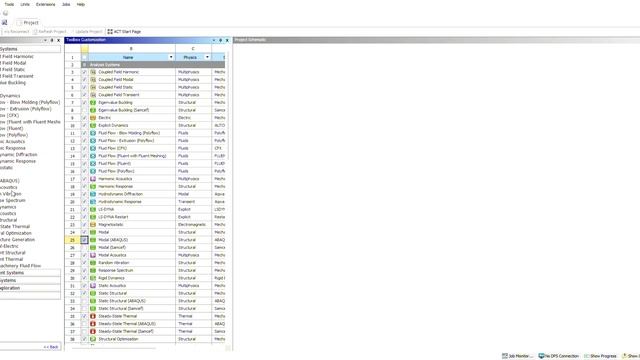
Task: Click the 'Multiphysics' cell of Harmonic Acoustics
Action: coord(193,179)
